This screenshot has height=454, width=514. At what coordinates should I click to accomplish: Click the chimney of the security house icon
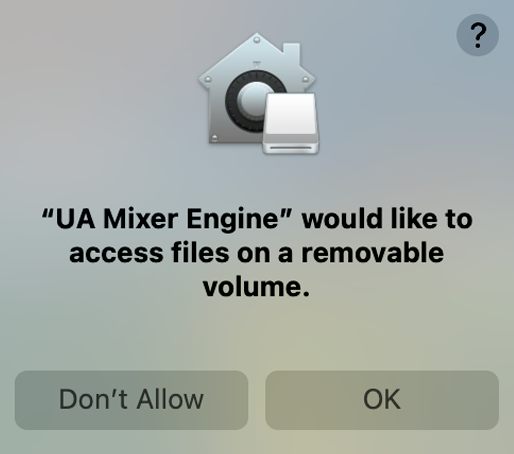pyautogui.click(x=291, y=55)
